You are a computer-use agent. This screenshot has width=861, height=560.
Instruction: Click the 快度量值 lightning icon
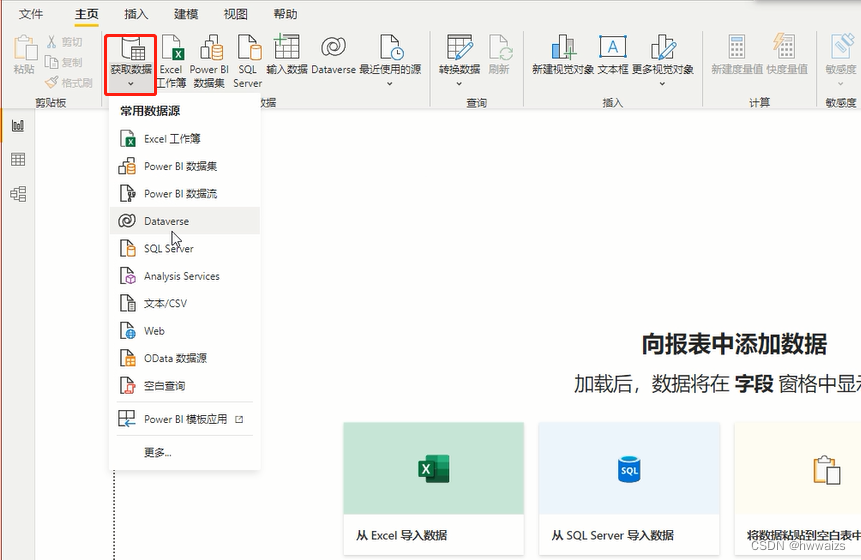coord(784,46)
